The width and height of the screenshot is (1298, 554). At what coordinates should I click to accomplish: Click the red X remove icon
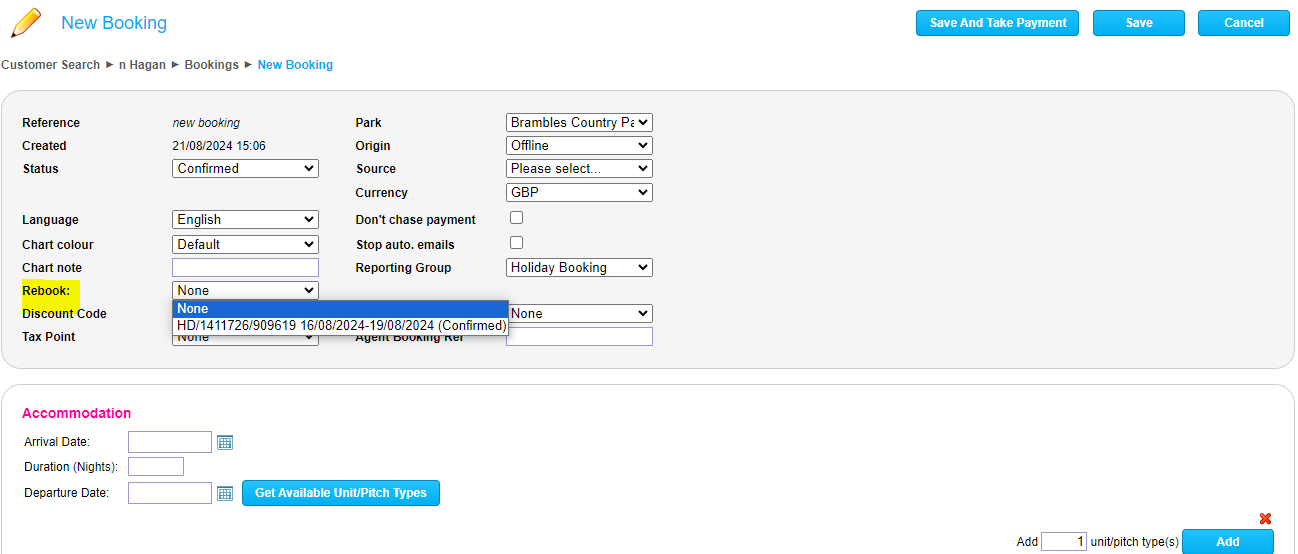(x=1265, y=518)
